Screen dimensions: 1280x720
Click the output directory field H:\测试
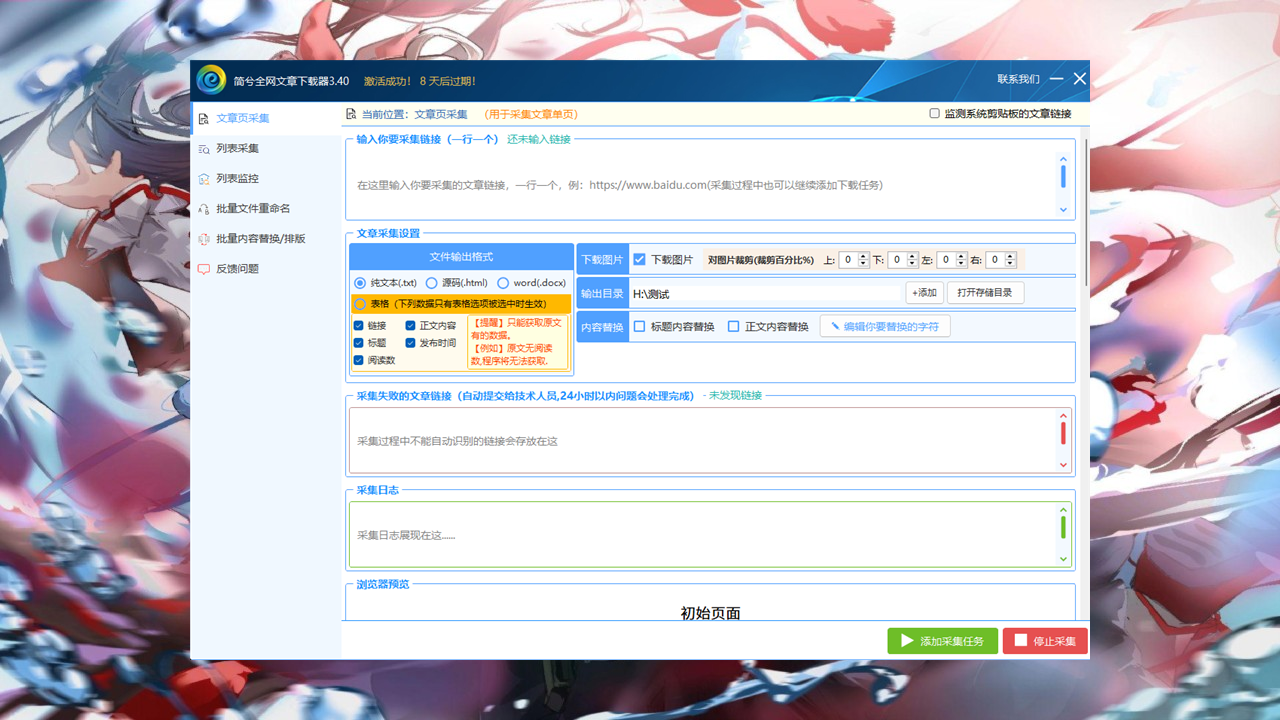click(x=766, y=294)
